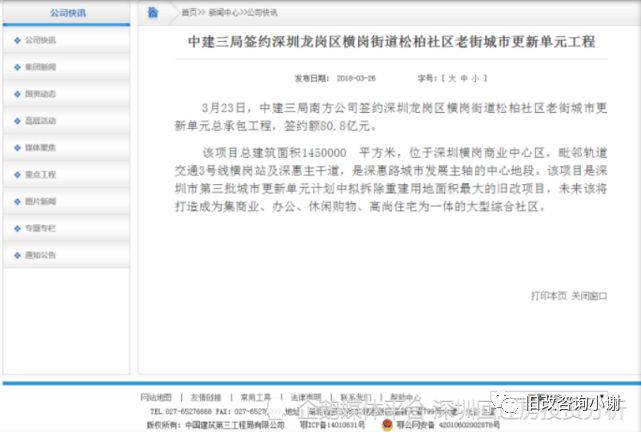Click the 鄂ICP备14010631号 footer link
The height and width of the screenshot is (432, 641).
tap(332, 425)
